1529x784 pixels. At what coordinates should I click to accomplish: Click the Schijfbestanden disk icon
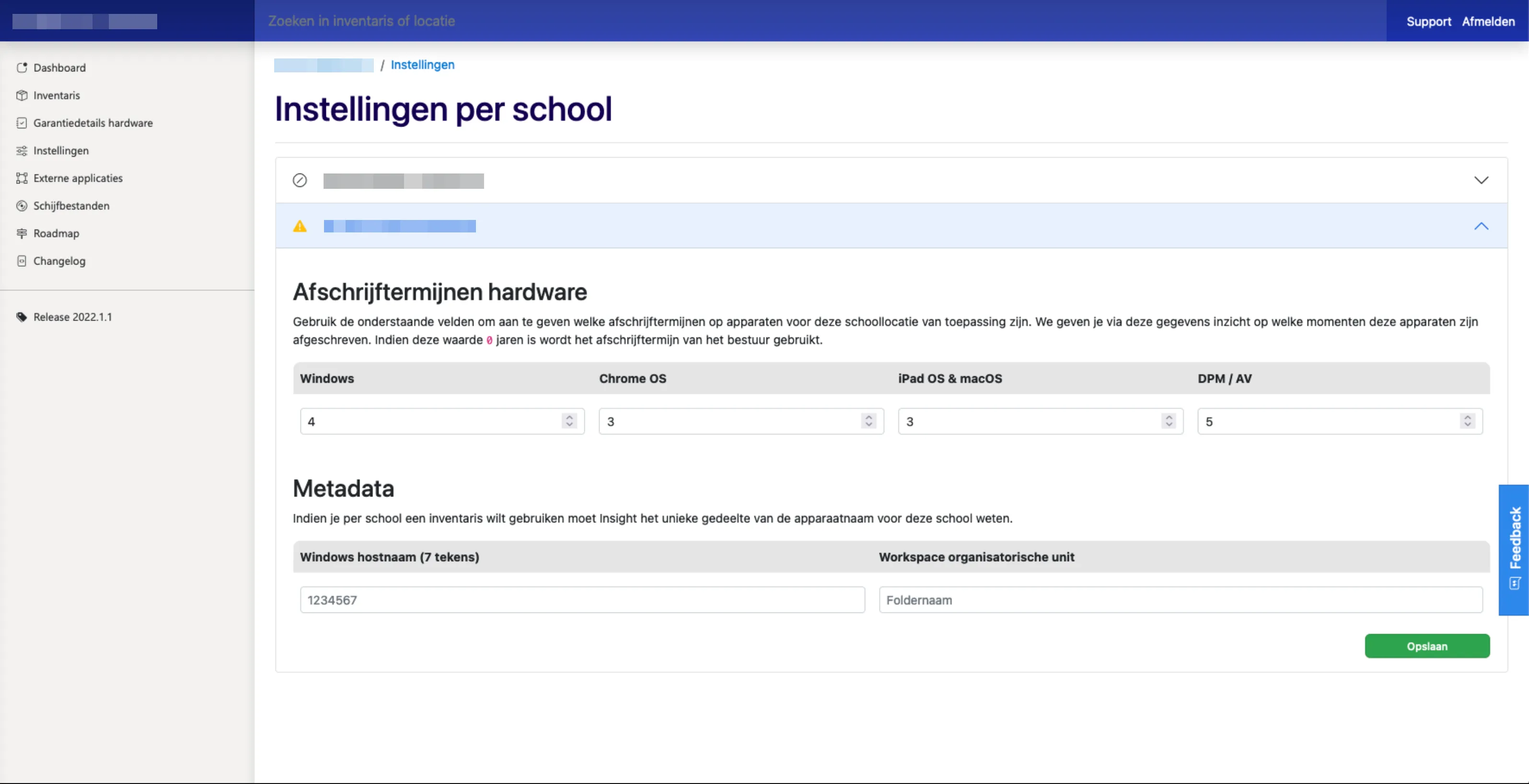[x=22, y=206]
